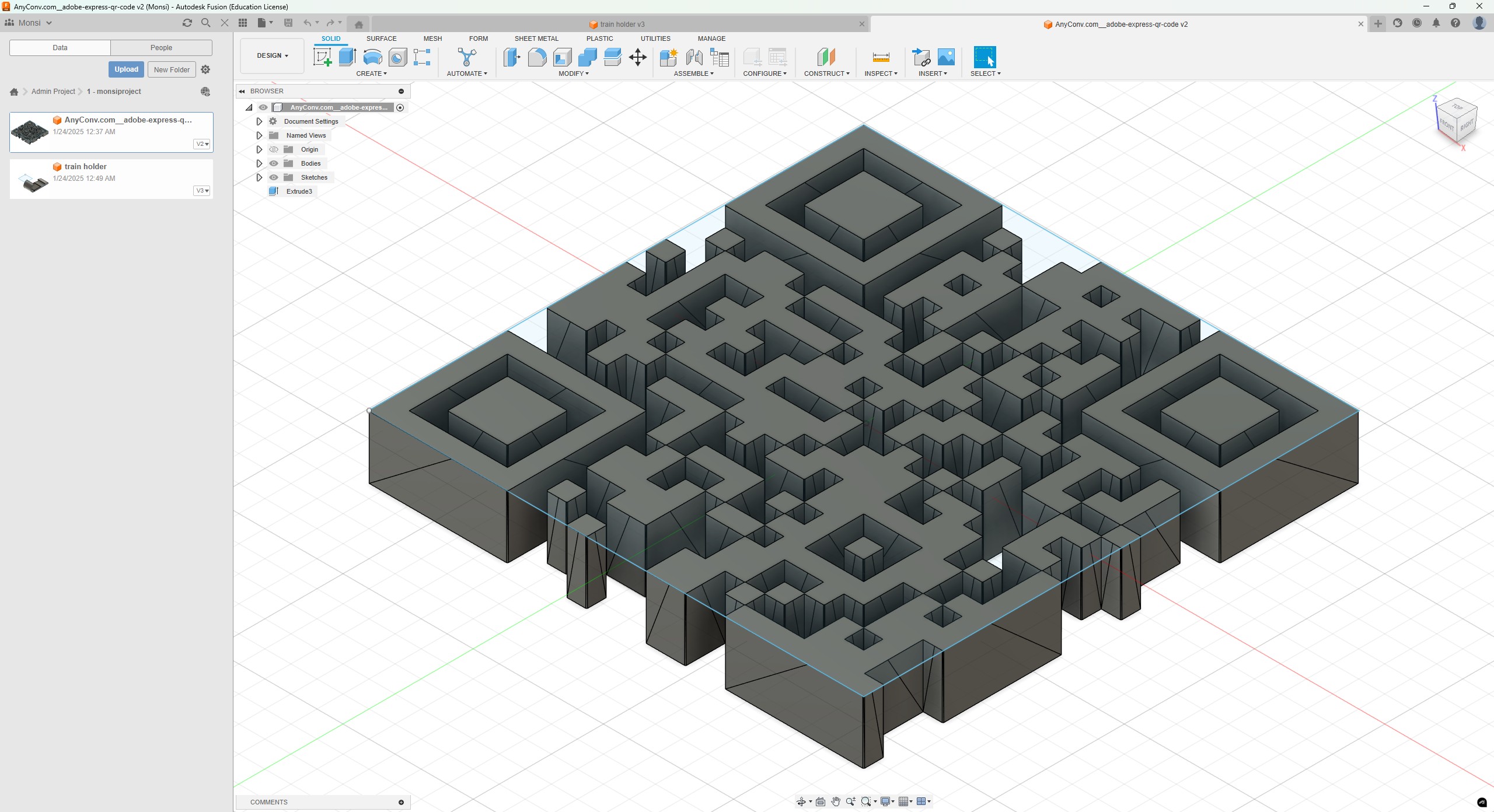Activate the root component radio button
1494x812 pixels.
[400, 107]
